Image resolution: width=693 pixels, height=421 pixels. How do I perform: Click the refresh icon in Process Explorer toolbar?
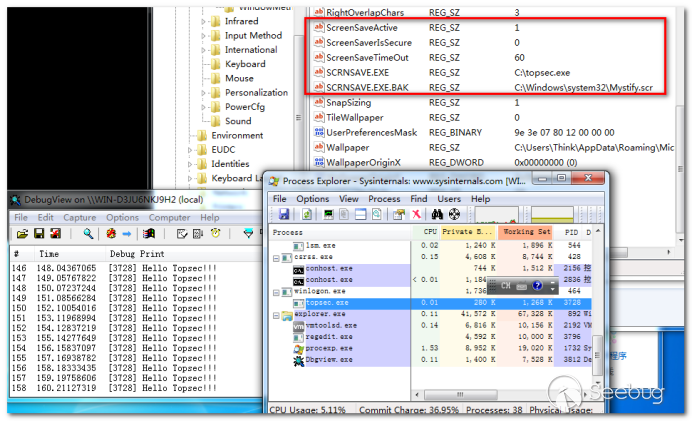tap(306, 215)
